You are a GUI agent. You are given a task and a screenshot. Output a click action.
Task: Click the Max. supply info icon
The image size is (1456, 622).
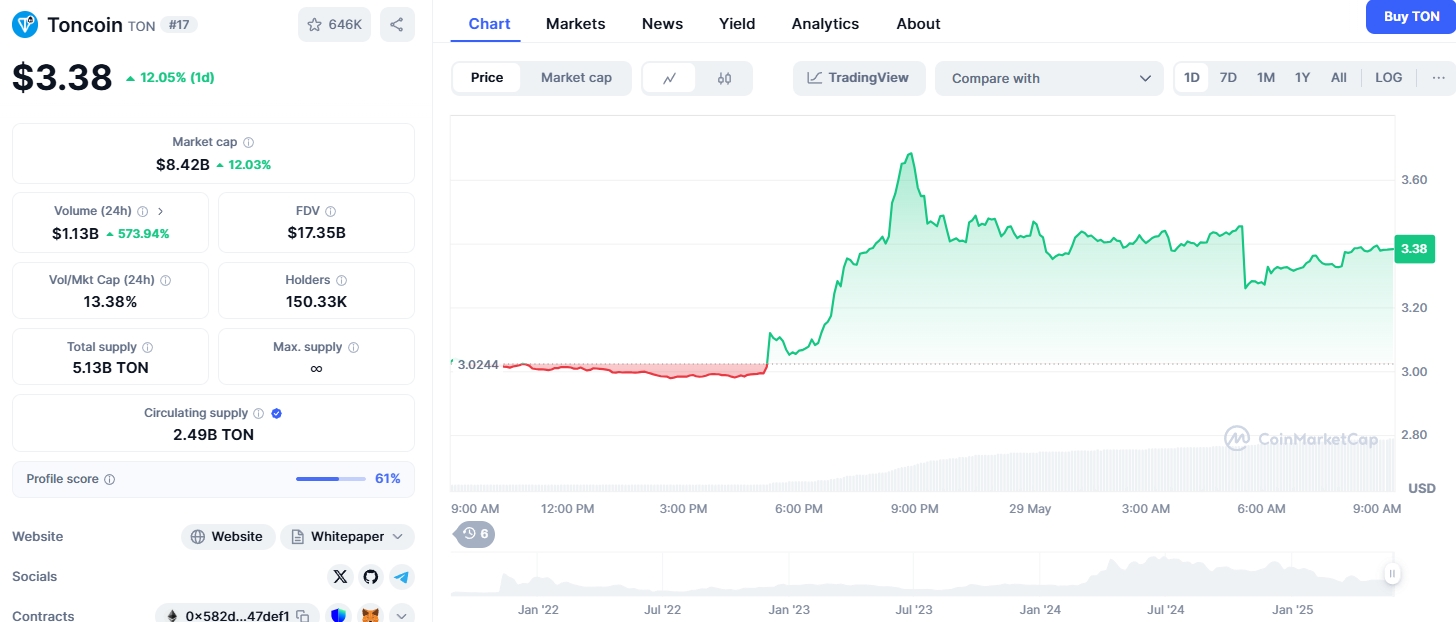(353, 348)
